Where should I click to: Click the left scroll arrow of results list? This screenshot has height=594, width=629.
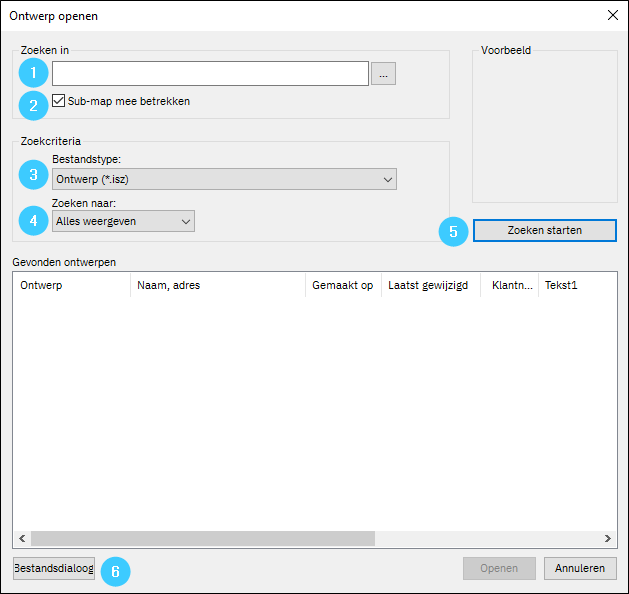point(22,538)
